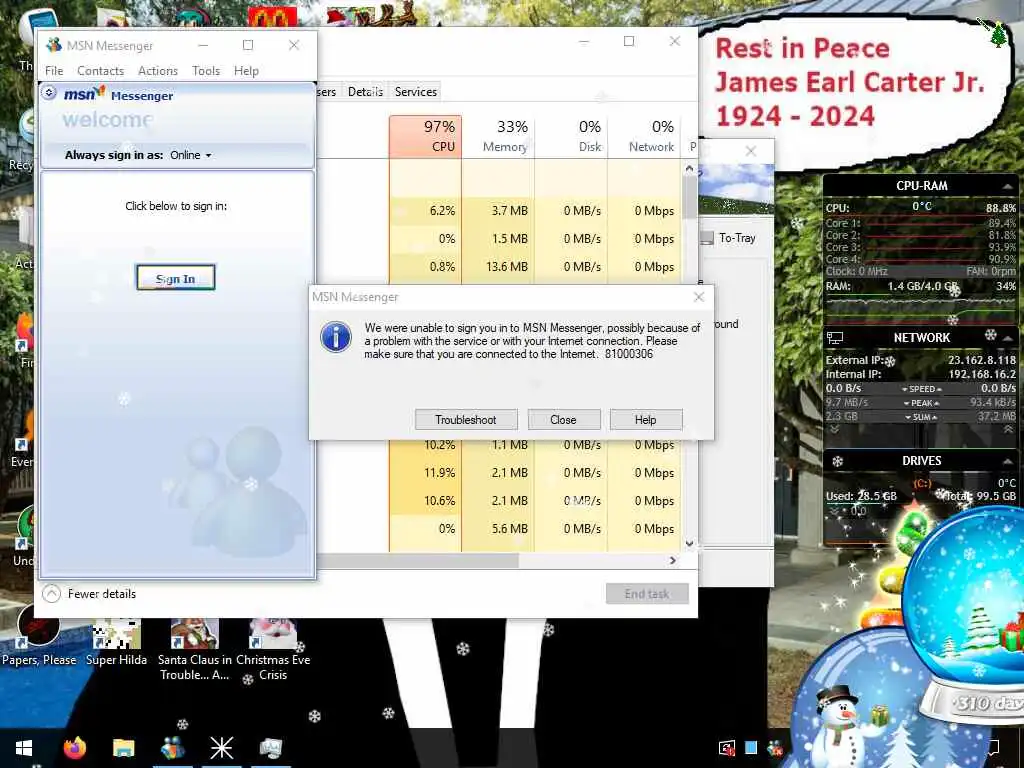Click the PEAK label in network gadget

pyautogui.click(x=921, y=403)
